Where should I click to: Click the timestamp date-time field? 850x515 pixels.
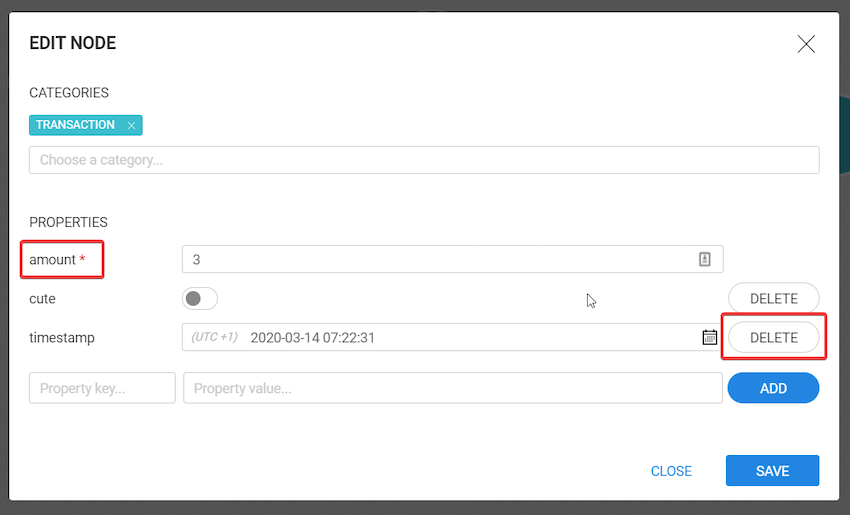(470, 337)
